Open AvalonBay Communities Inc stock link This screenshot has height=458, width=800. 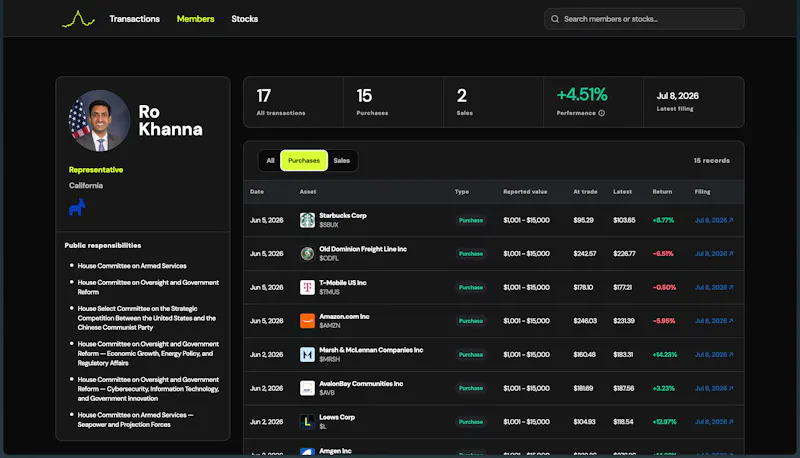coord(361,384)
